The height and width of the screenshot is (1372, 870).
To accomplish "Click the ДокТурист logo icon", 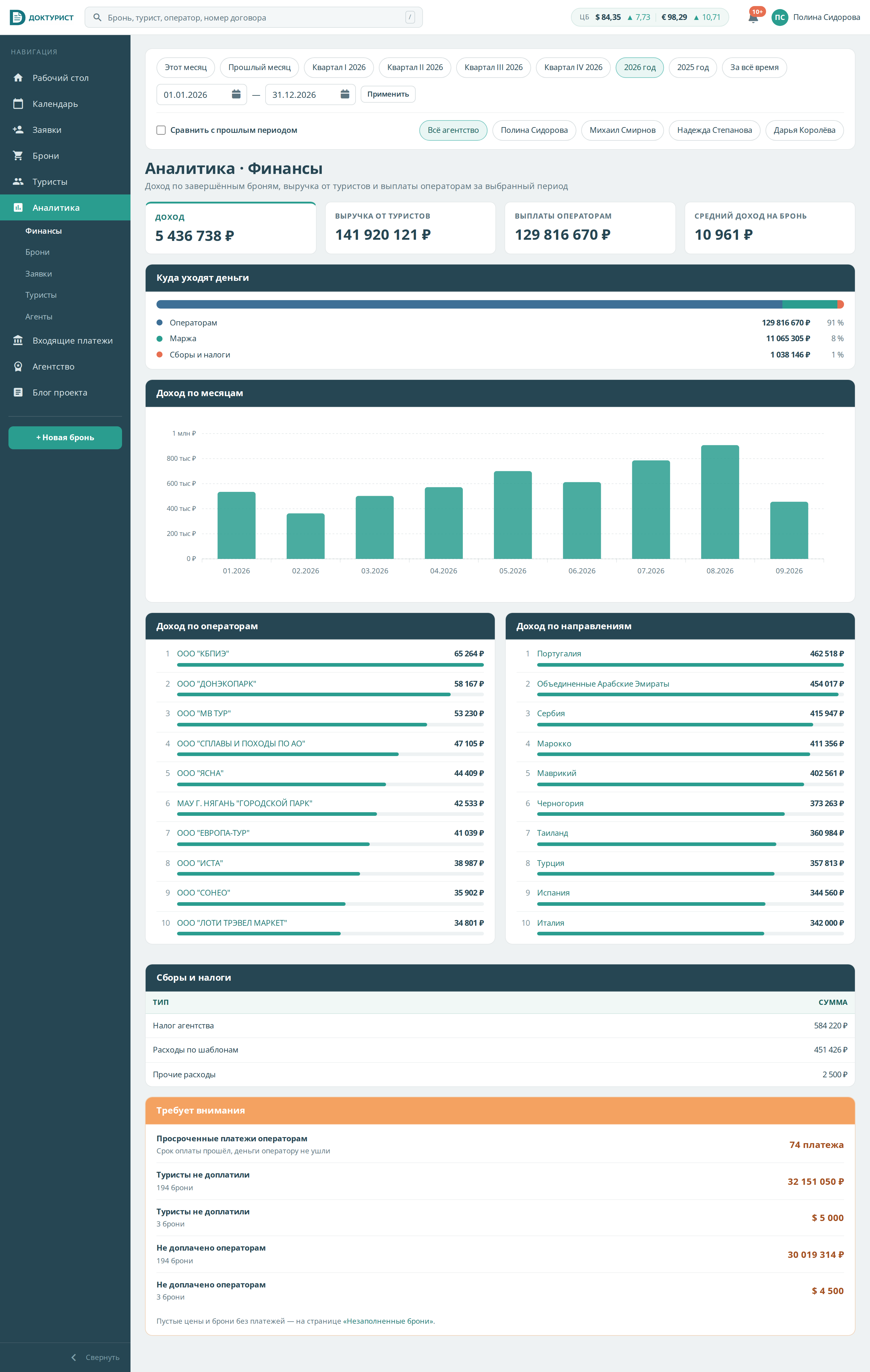I will (18, 17).
